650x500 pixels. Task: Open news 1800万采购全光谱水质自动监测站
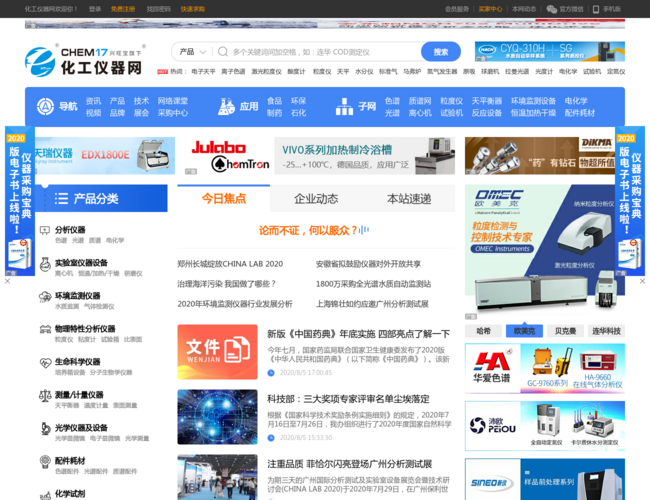(374, 284)
